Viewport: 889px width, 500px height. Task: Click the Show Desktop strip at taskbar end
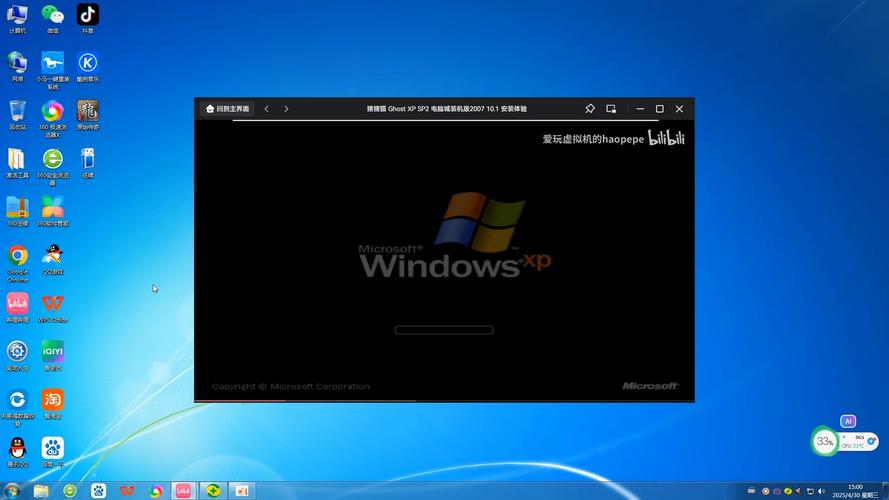click(x=885, y=491)
